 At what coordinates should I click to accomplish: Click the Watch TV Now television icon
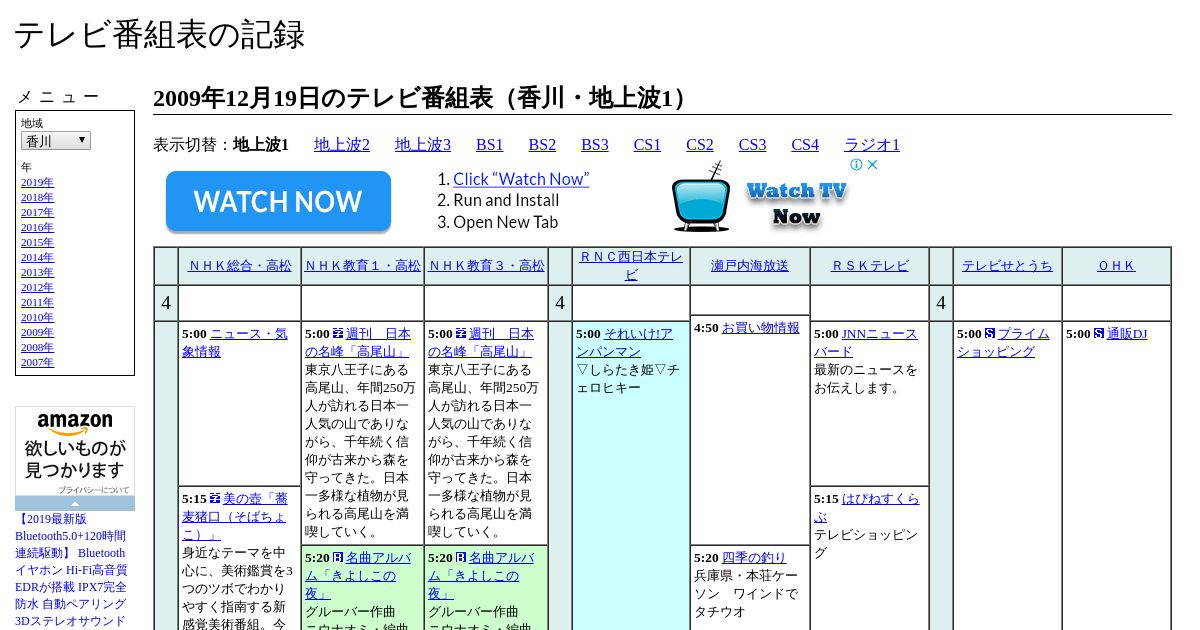(701, 197)
